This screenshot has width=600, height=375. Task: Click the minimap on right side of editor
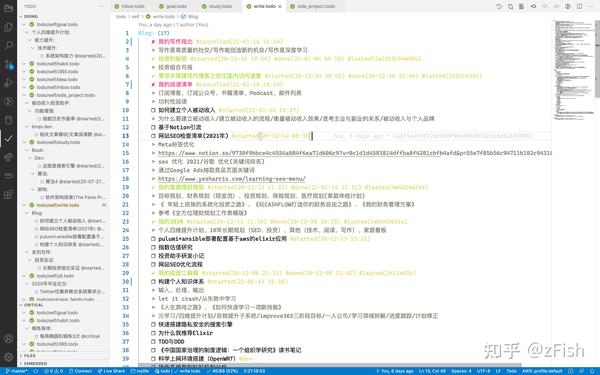click(572, 69)
